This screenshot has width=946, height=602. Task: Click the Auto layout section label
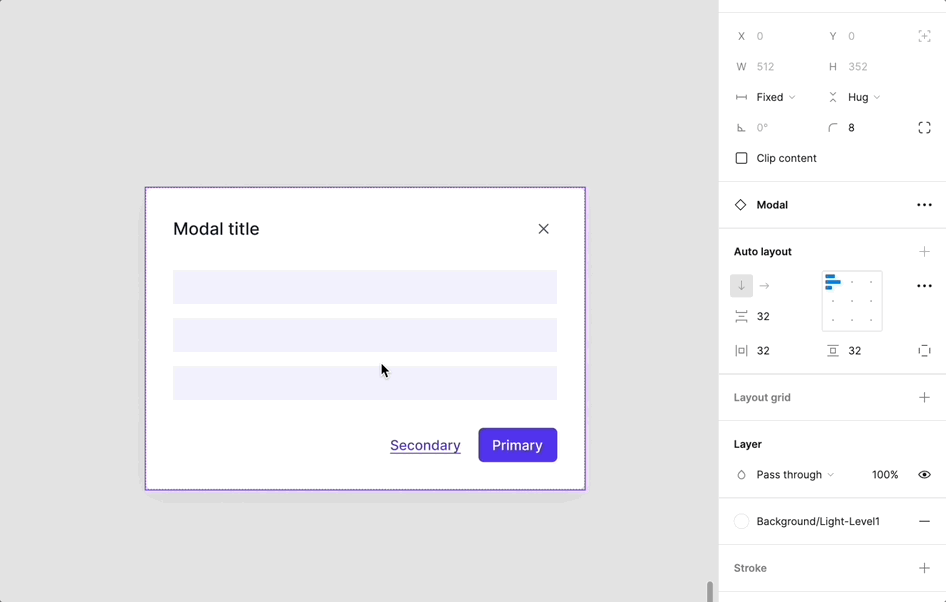coord(763,252)
